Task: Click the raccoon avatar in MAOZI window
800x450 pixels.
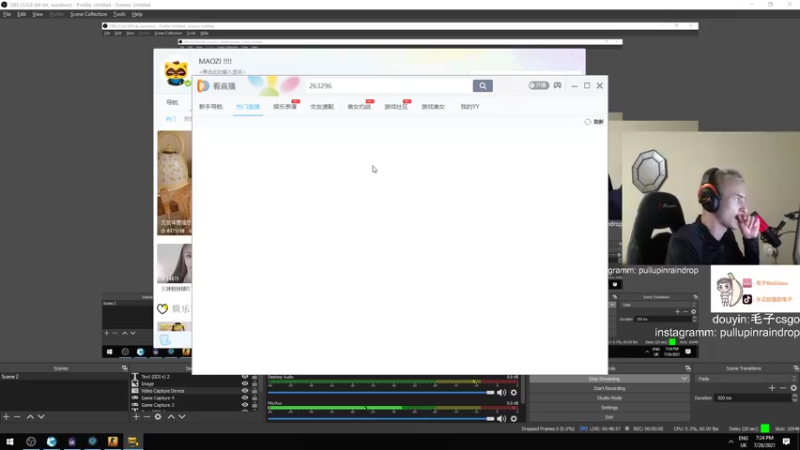Action: 176,73
